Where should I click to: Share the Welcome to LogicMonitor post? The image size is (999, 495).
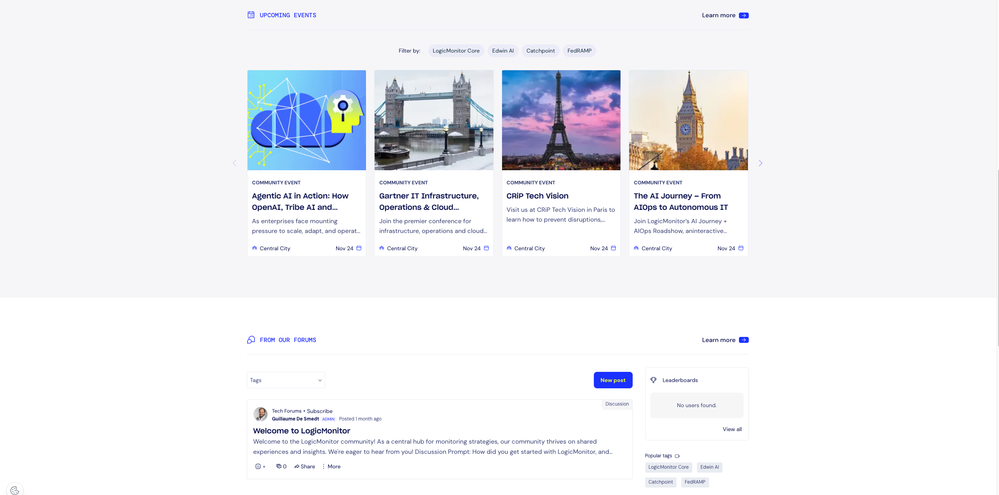pos(304,466)
